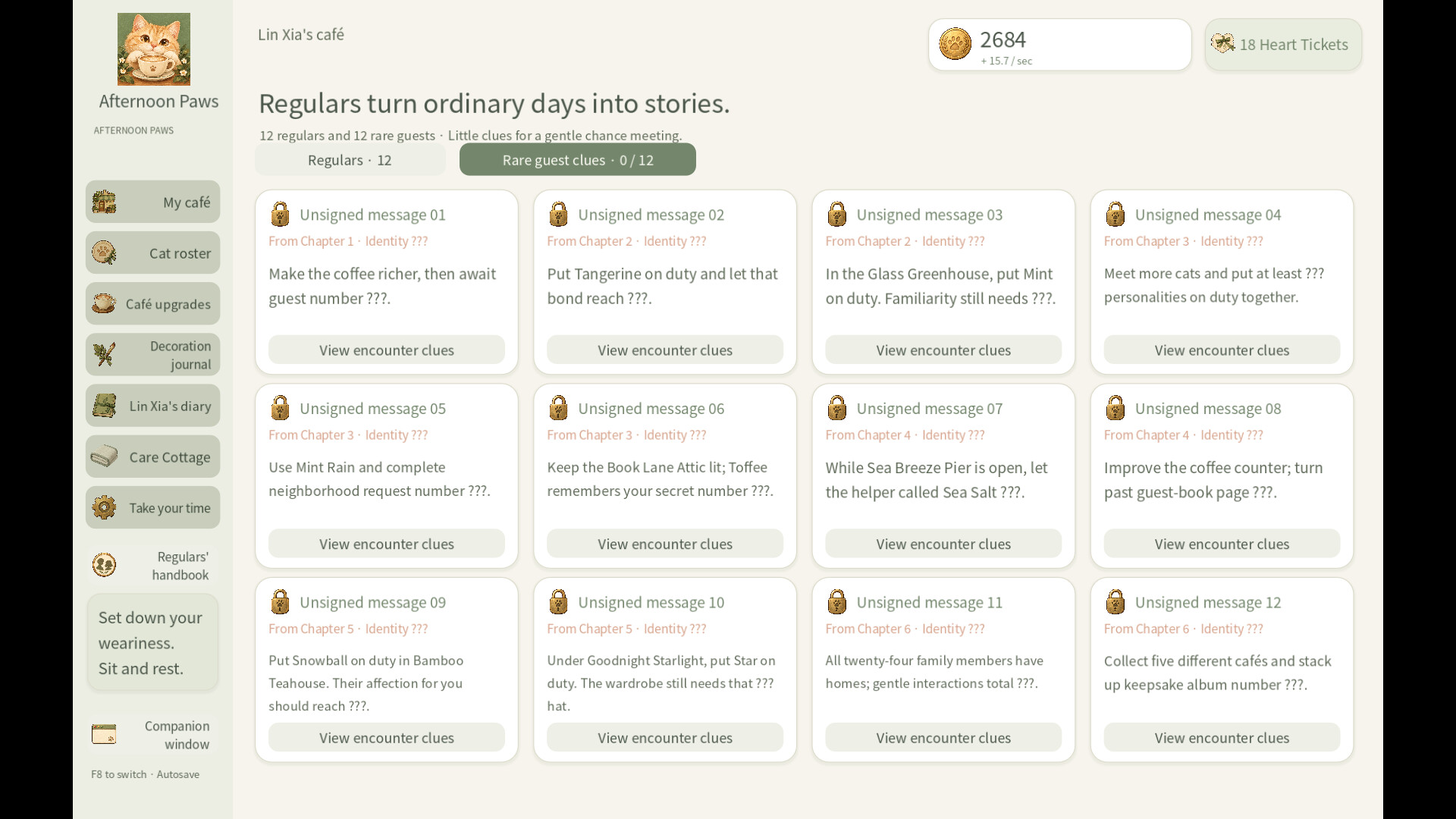Select the Rare guest clues tab
Viewport: 1456px width, 819px height.
point(578,160)
